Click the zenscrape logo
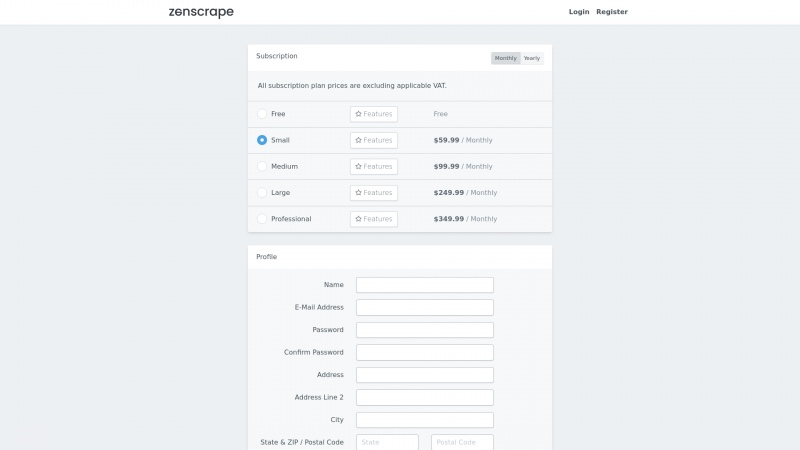The image size is (800, 450). tap(201, 12)
